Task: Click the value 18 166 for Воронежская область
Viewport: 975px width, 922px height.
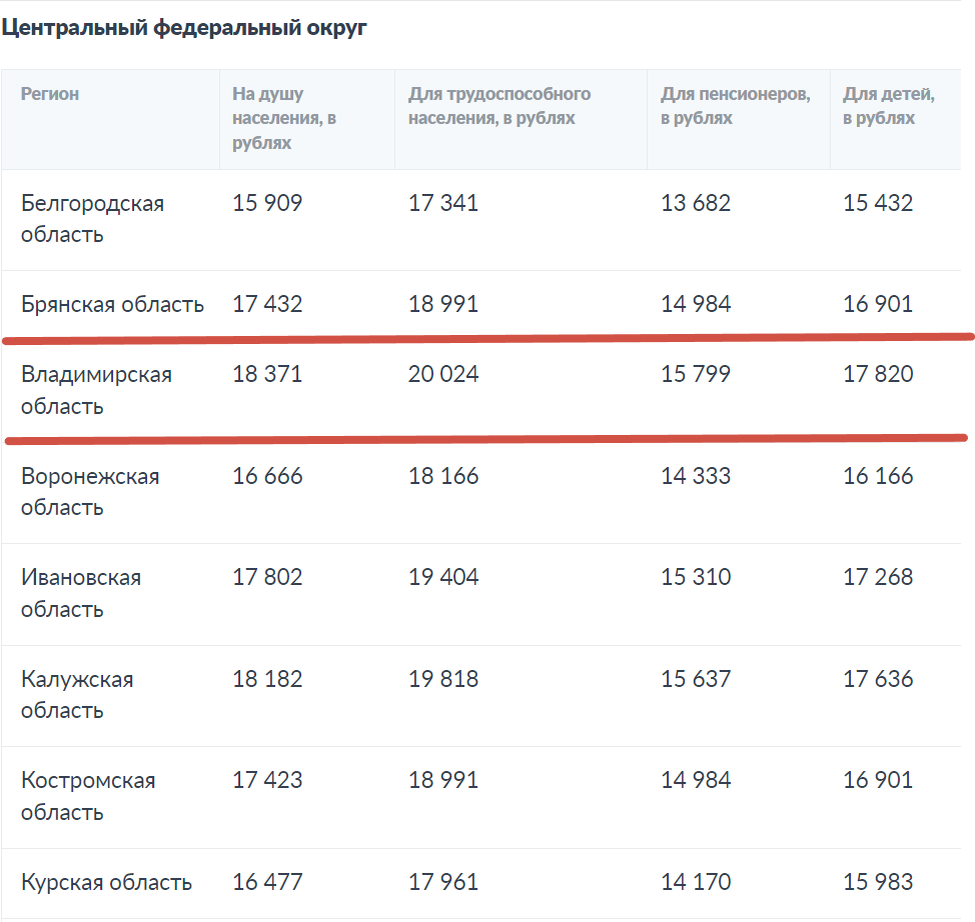Action: tap(443, 476)
